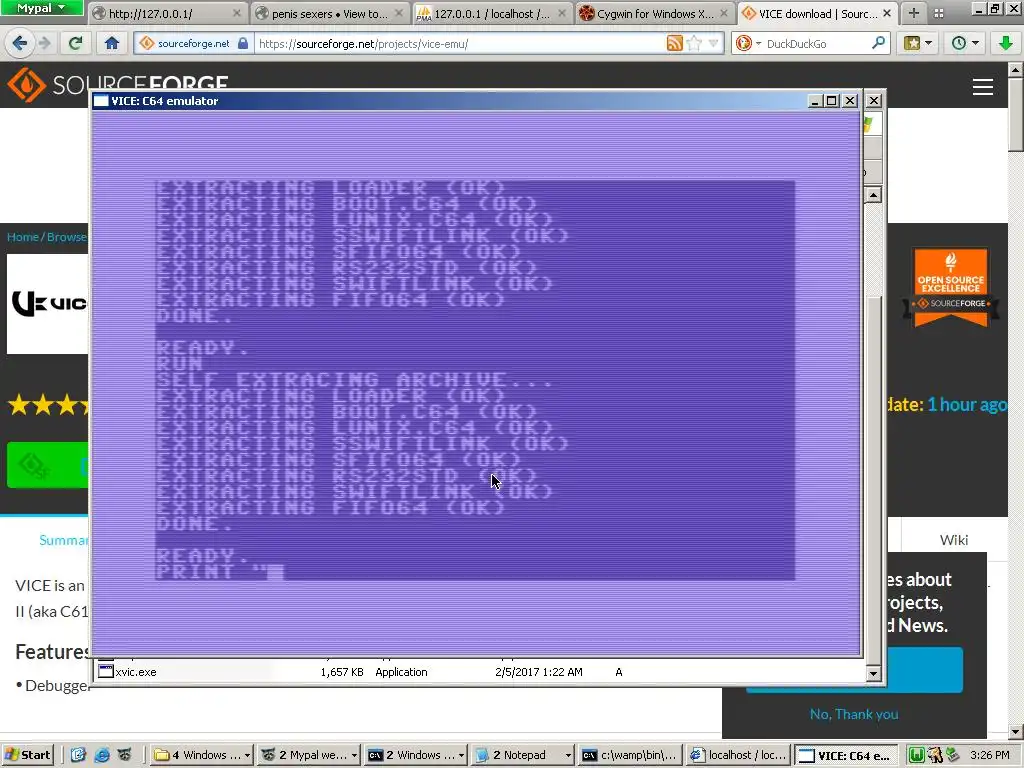Open the URL history dropdown arrow
The height and width of the screenshot is (768, 1024).
coord(713,44)
